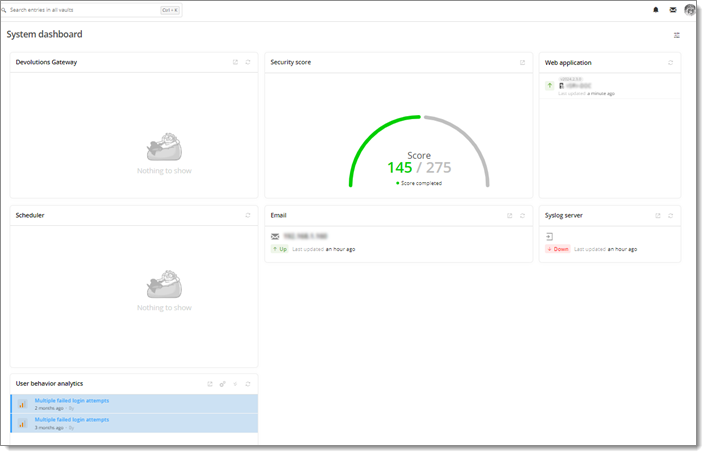This screenshot has height=456, width=707.
Task: Refresh the Syslog server widget
Action: click(670, 215)
